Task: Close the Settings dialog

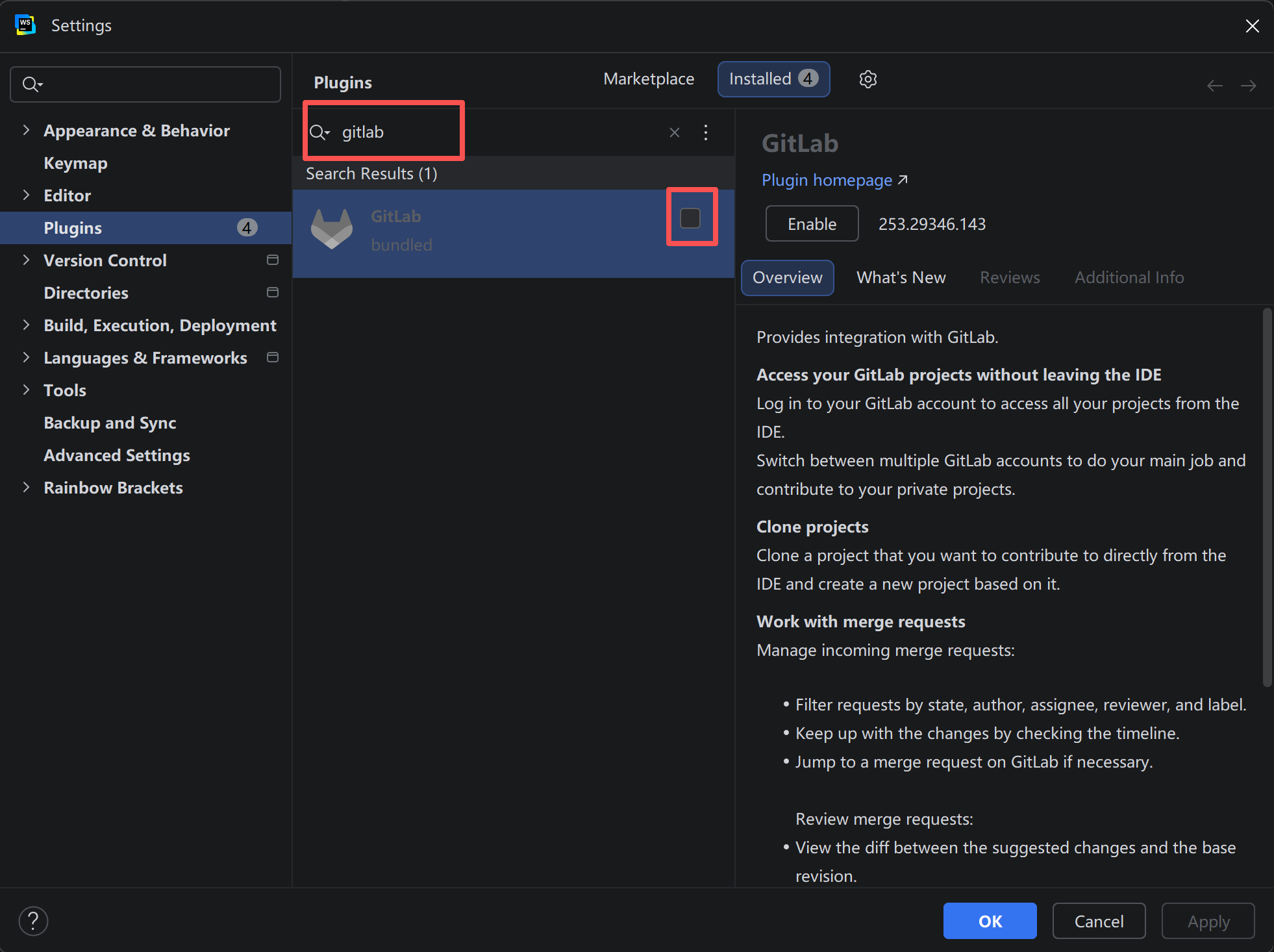Action: point(1253,25)
